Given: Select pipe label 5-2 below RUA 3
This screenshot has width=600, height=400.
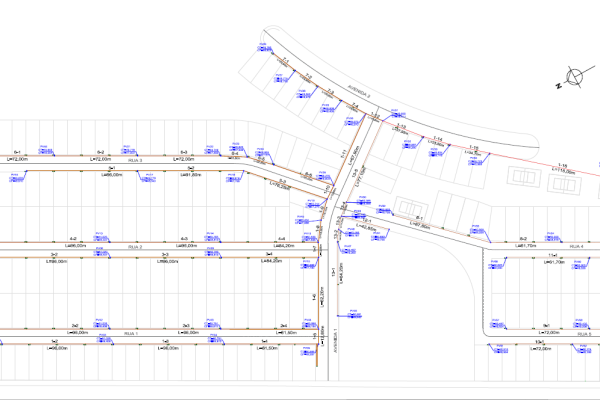Looking at the screenshot, I should pyautogui.click(x=191, y=168).
